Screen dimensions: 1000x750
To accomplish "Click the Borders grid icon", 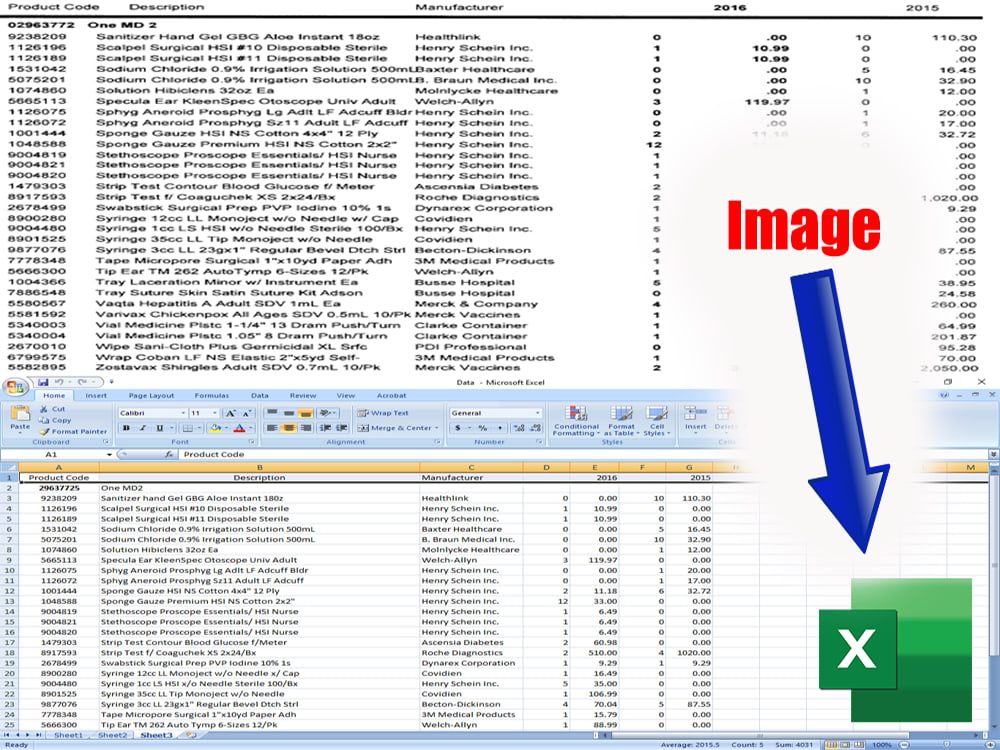I will pos(188,428).
